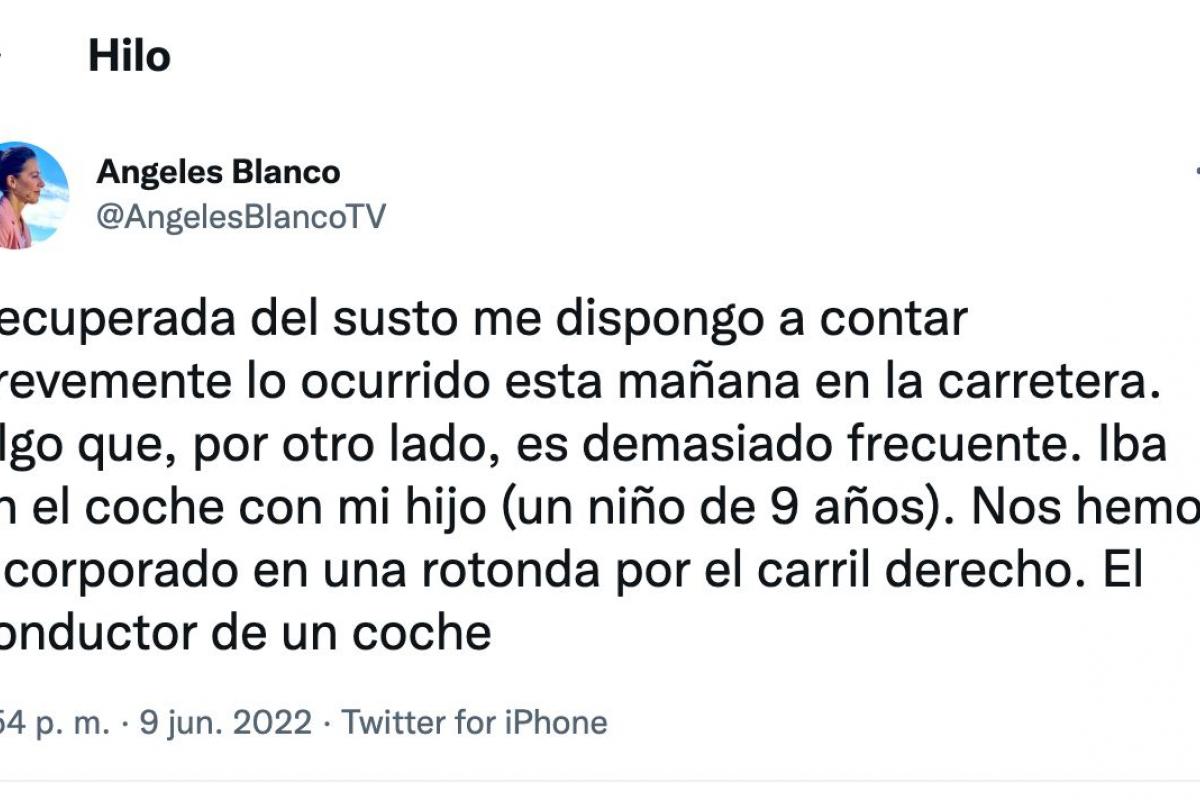This screenshot has height=800, width=1200.
Task: Open Angeles Blanco's profile picture
Action: pyautogui.click(x=32, y=196)
